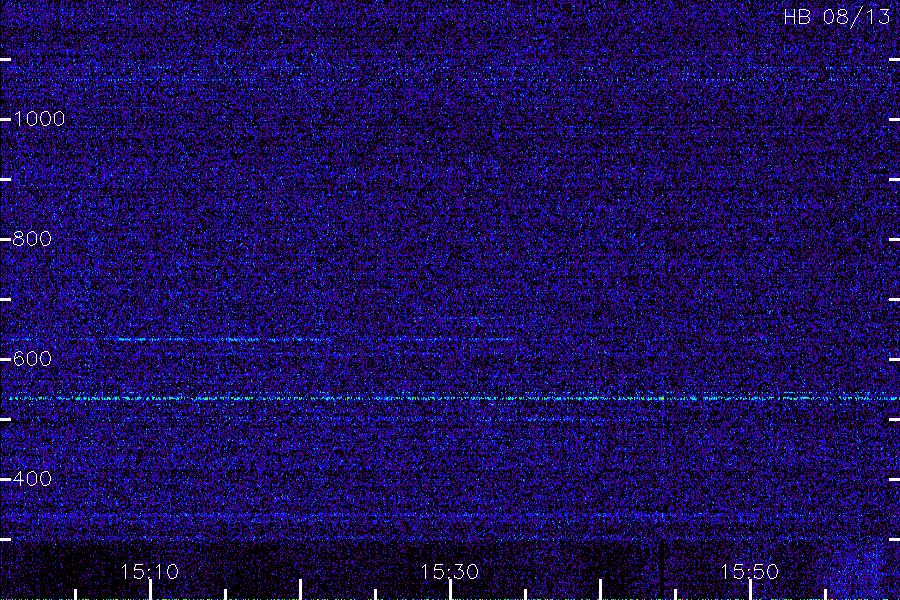This screenshot has height=600, width=900.
Task: Click the HB 08/13 date label
Action: (x=837, y=17)
